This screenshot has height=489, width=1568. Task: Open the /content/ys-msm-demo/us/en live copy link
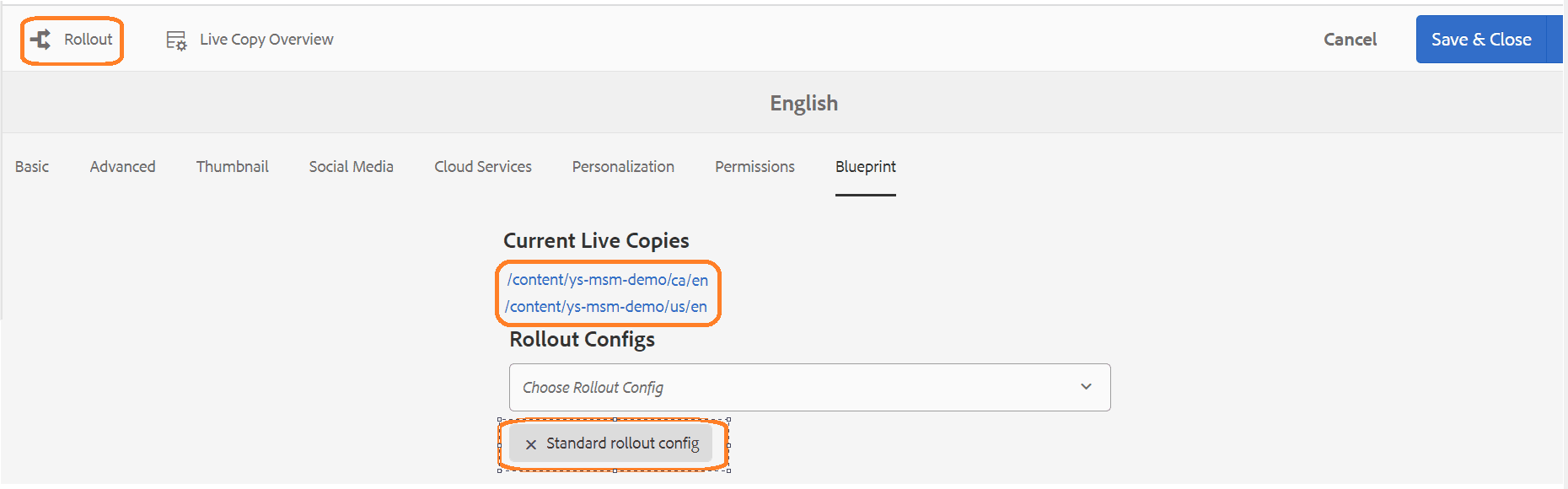[606, 307]
